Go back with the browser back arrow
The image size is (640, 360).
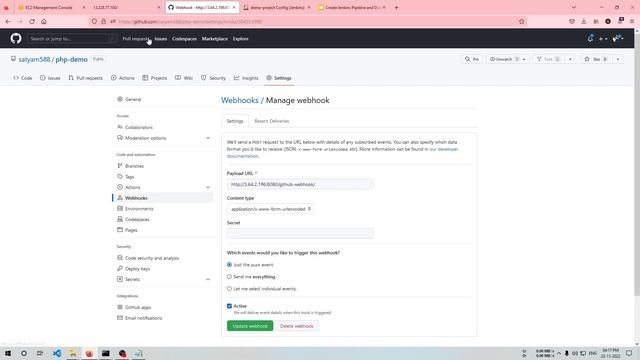click(x=8, y=22)
